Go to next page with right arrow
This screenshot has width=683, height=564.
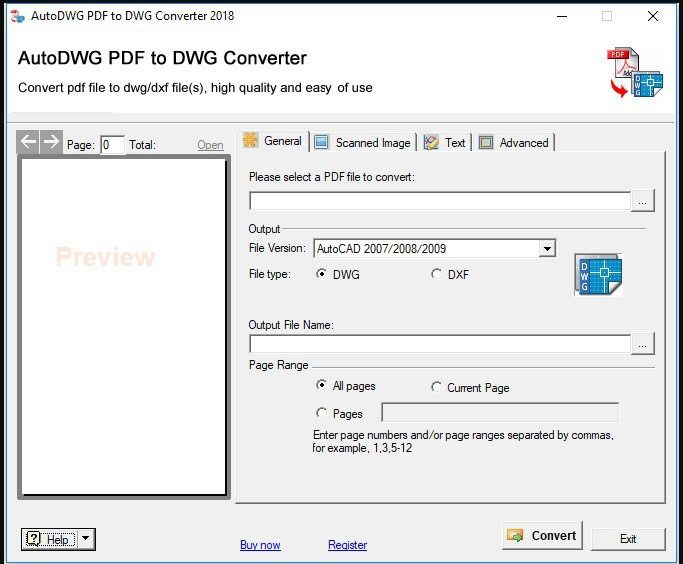click(x=51, y=142)
